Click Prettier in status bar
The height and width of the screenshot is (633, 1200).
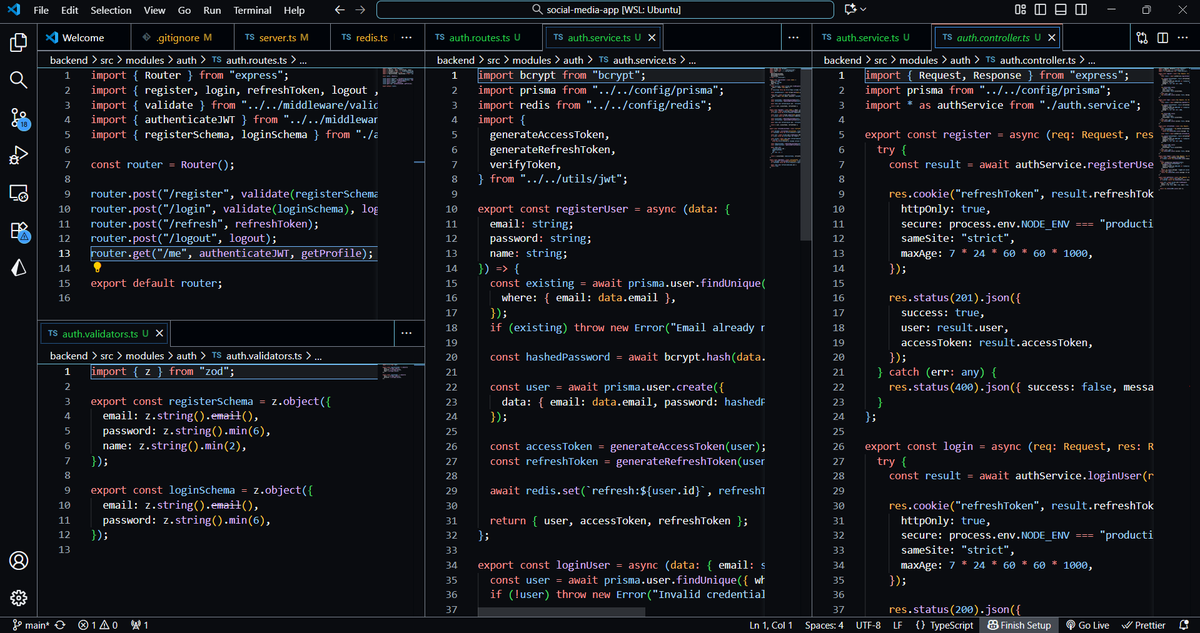click(1144, 625)
